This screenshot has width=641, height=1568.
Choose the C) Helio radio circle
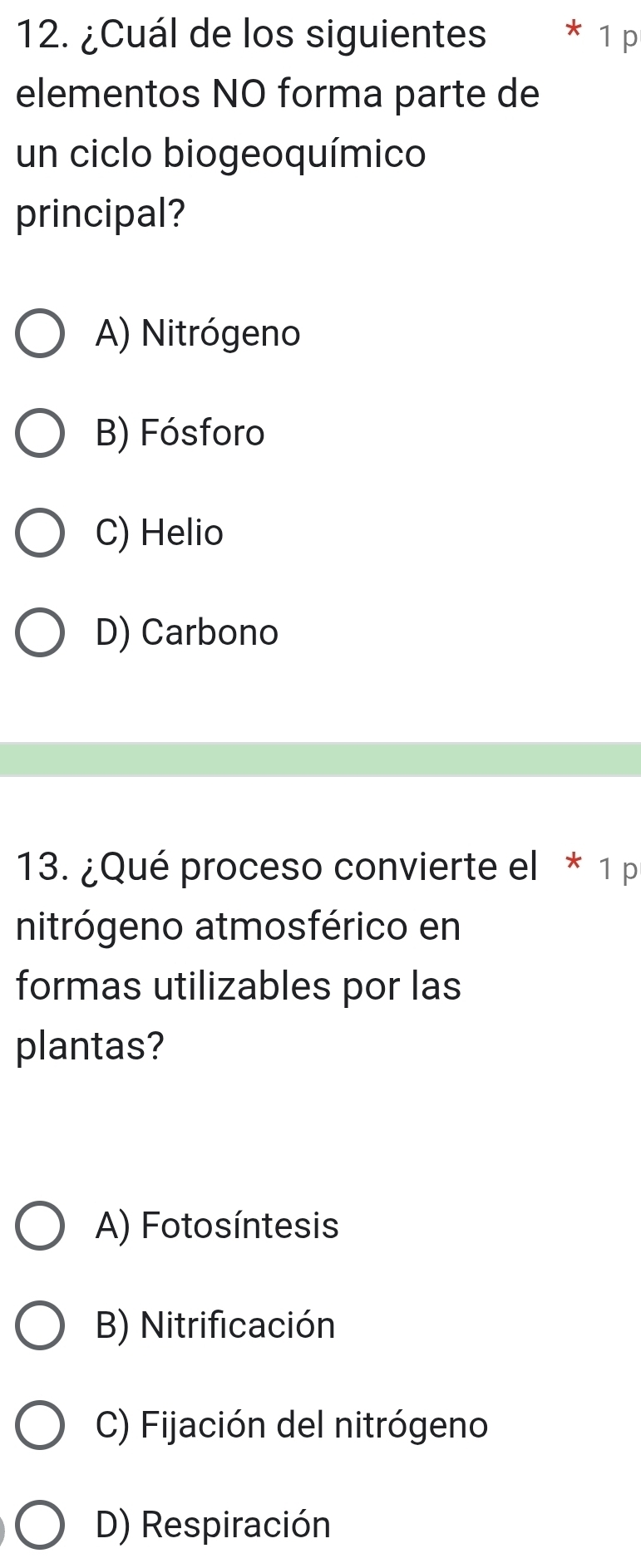(39, 533)
